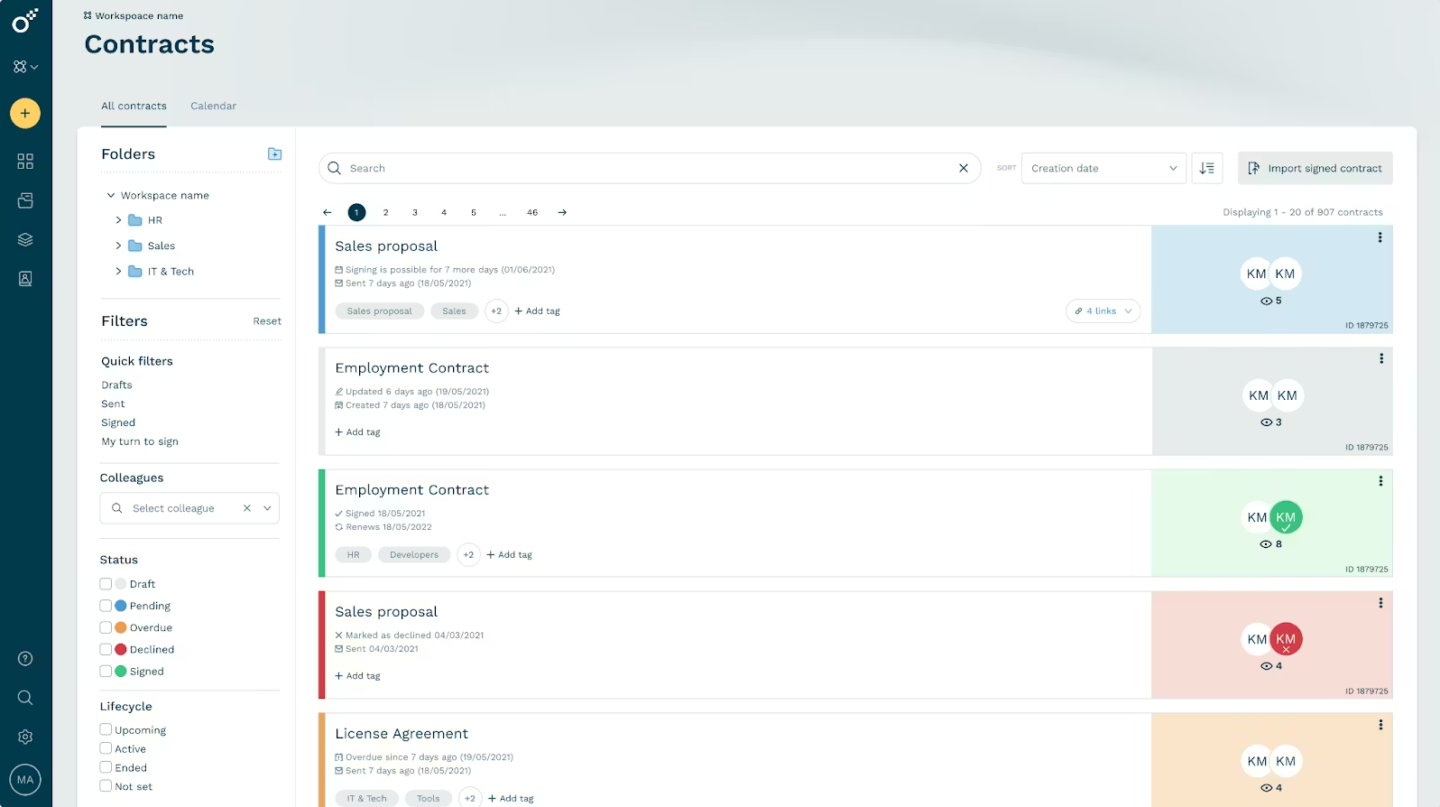Image resolution: width=1440 pixels, height=807 pixels.
Task: Open the three-dot menu on the Sales proposal card
Action: coord(1380,238)
